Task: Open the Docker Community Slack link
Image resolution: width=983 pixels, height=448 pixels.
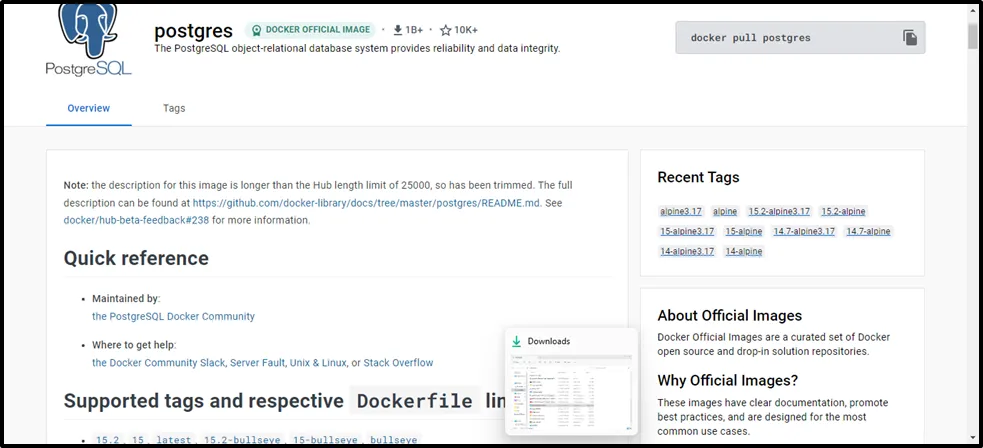Action: coord(158,363)
